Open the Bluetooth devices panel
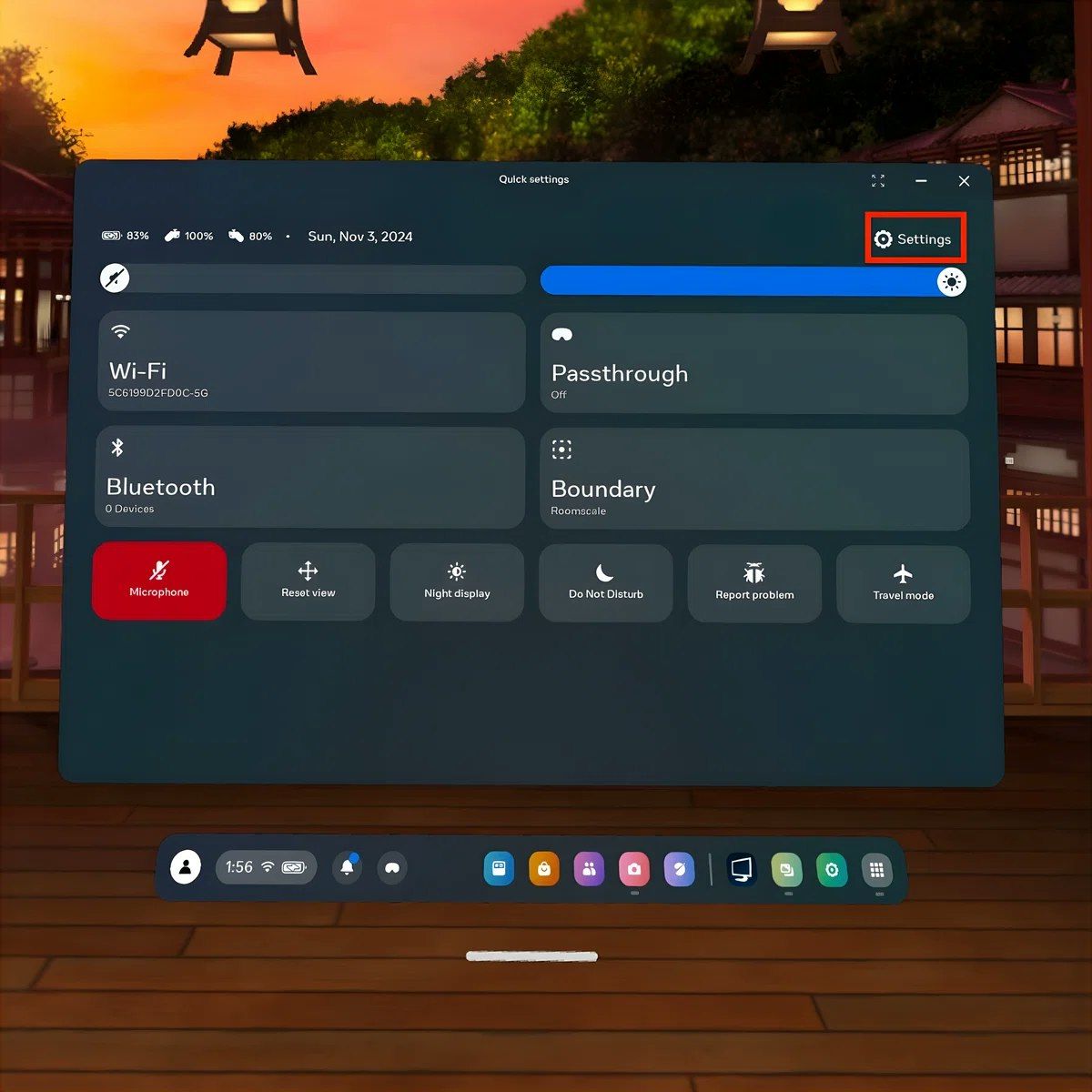 pyautogui.click(x=309, y=477)
